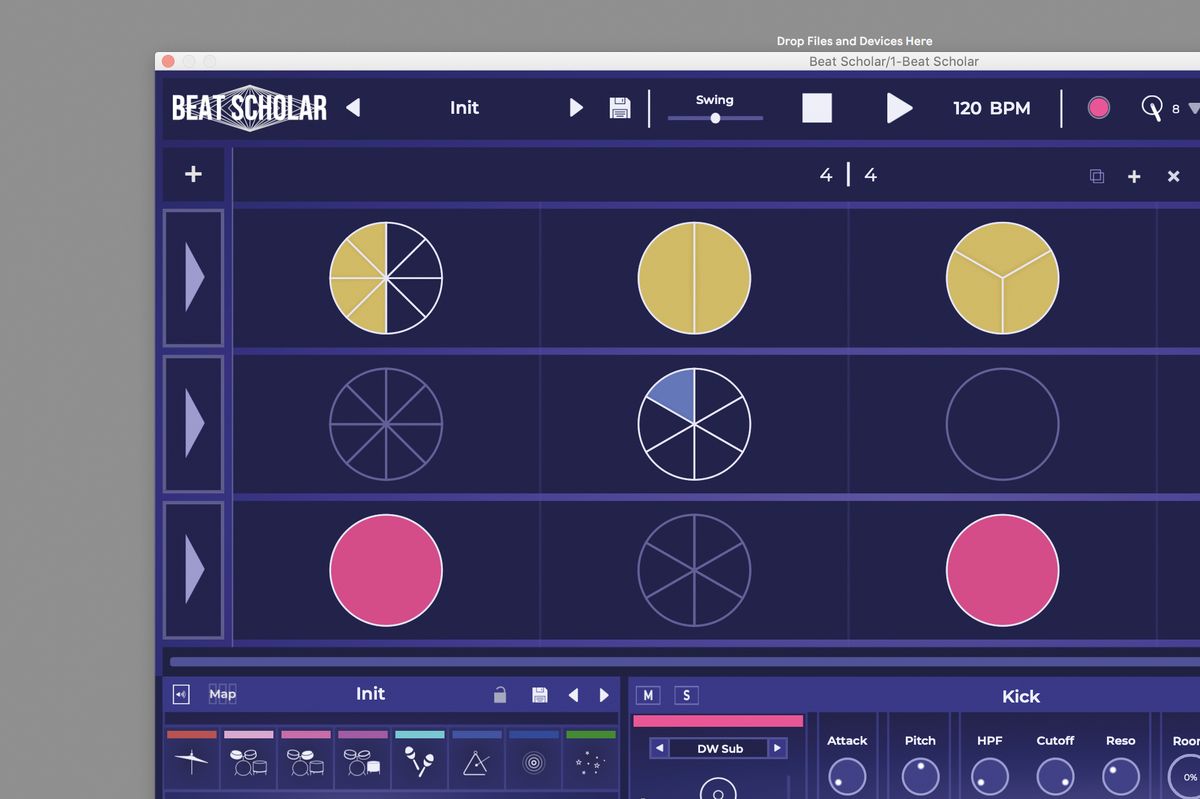
Task: Advance to the next preset with the right arrow
Action: [x=577, y=108]
